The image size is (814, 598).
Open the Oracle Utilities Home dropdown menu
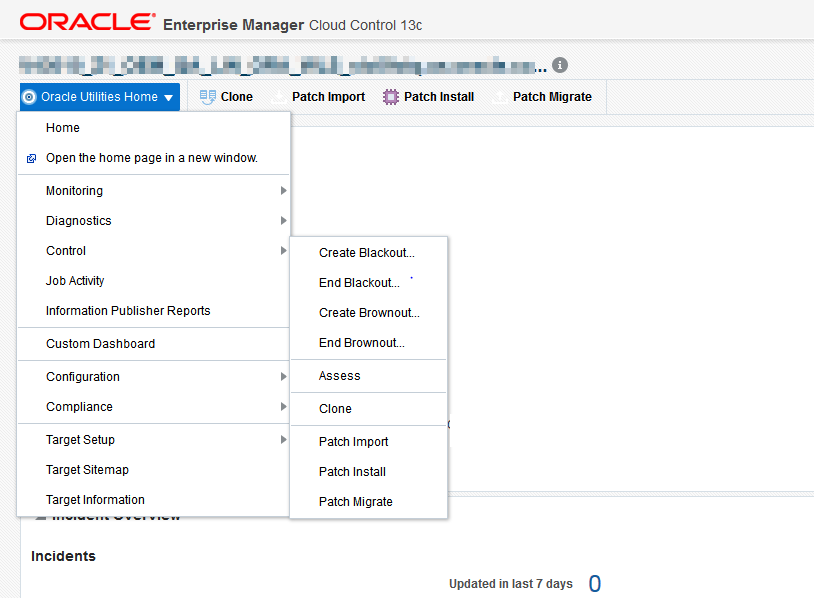(100, 97)
